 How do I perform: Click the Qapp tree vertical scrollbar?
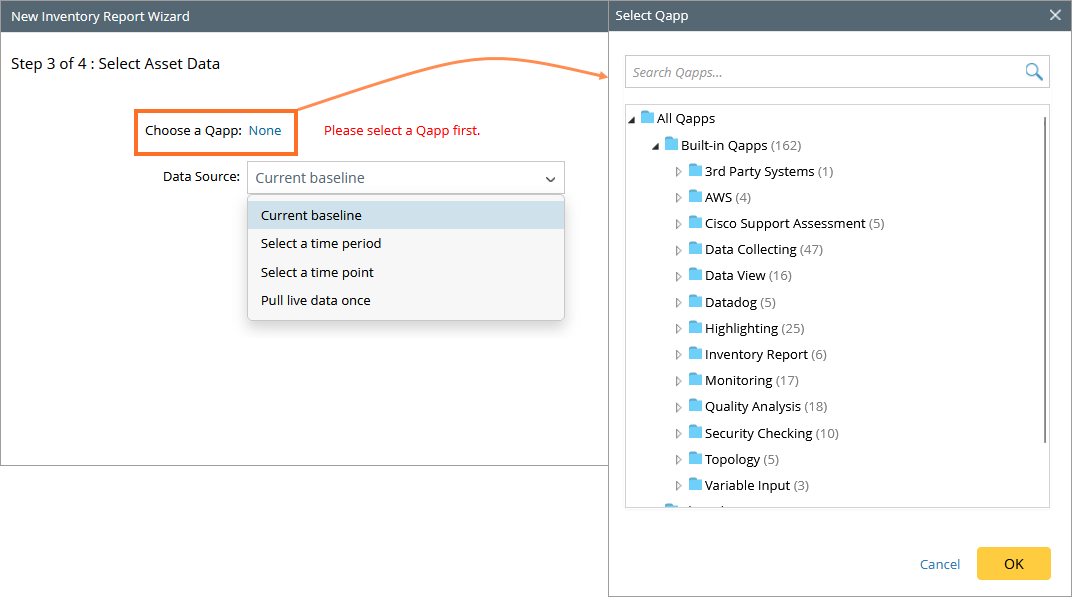click(1045, 280)
